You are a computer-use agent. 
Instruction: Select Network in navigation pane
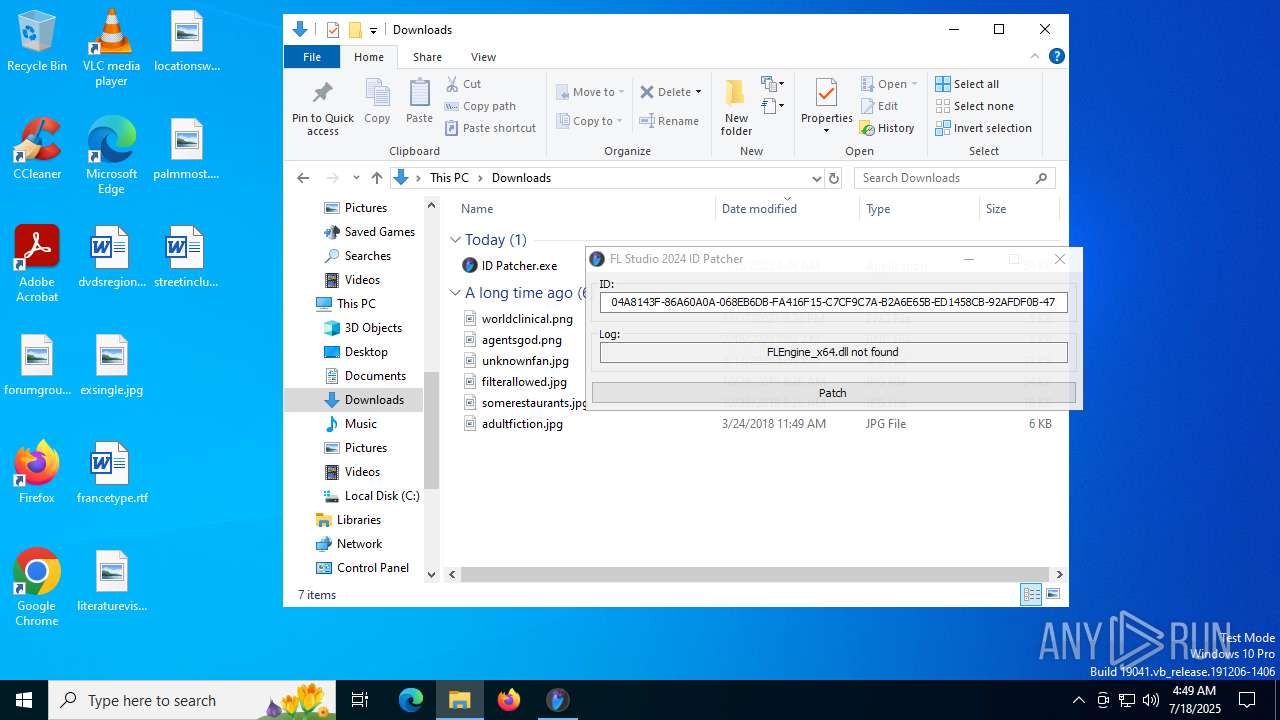(349, 544)
